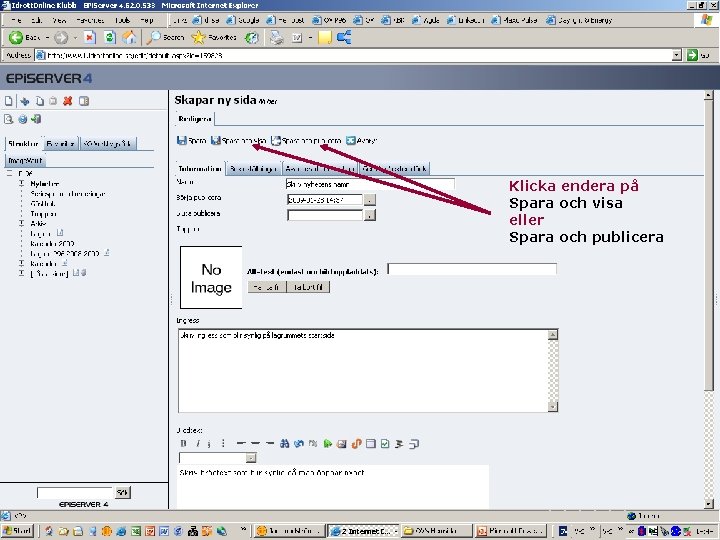This screenshot has width=720, height=540.
Task: Switch to the Favoriter tab in left panel
Action: pos(61,144)
